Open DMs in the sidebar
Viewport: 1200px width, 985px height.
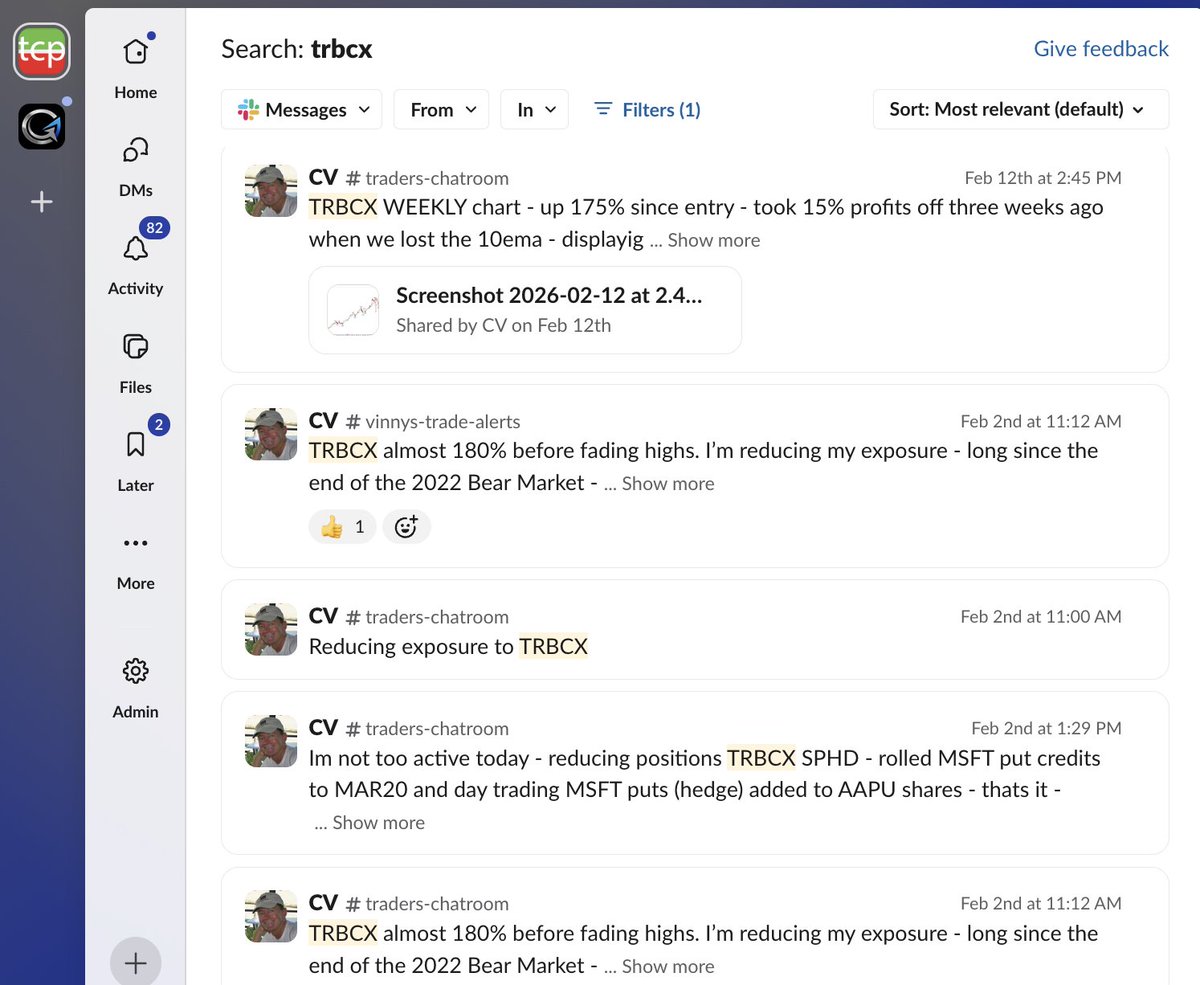pyautogui.click(x=136, y=165)
